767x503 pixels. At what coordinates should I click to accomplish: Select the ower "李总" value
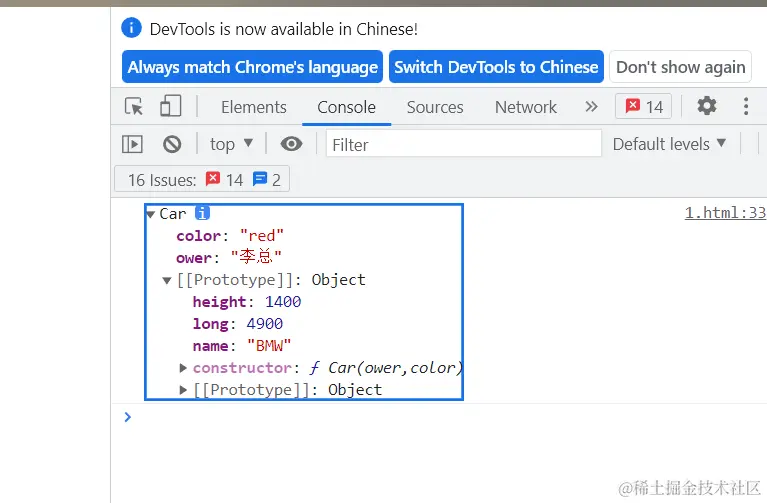point(256,257)
